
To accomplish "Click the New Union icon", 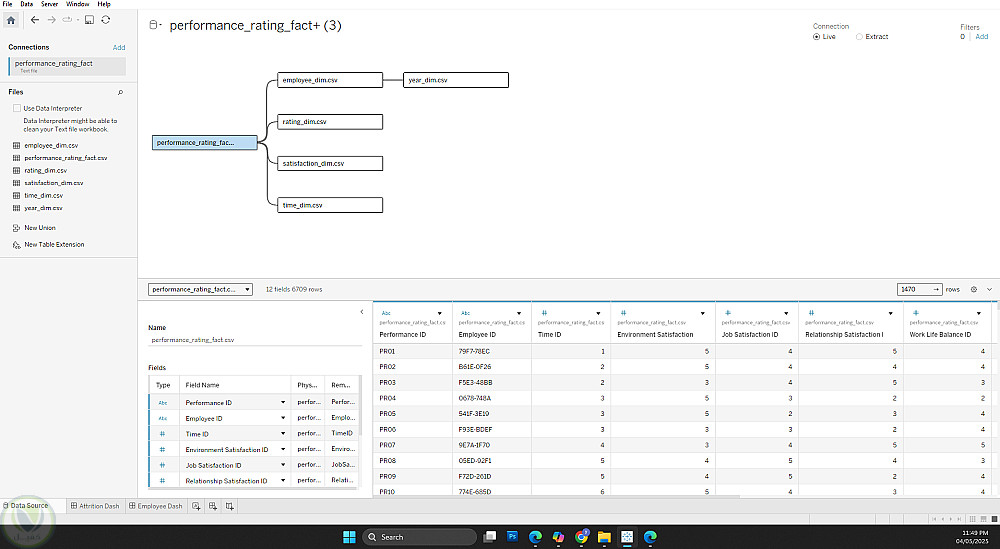I will (17, 228).
